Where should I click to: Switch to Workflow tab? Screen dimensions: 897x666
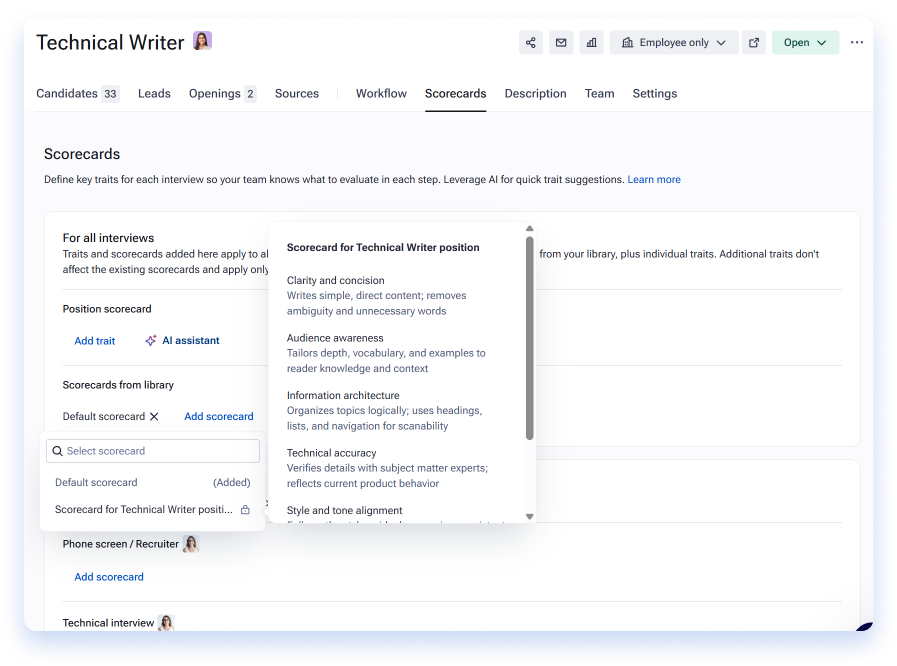click(x=381, y=93)
